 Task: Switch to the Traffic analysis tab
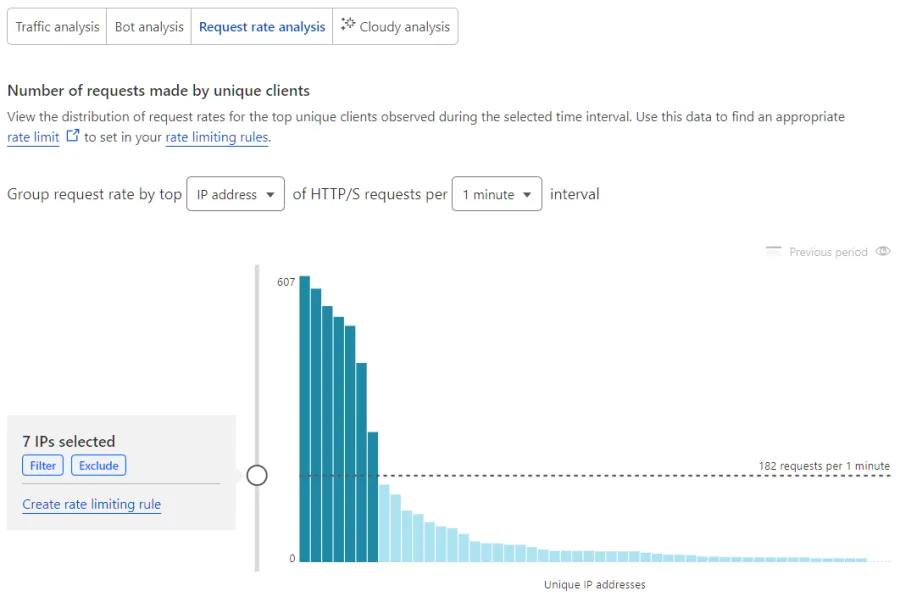(56, 26)
